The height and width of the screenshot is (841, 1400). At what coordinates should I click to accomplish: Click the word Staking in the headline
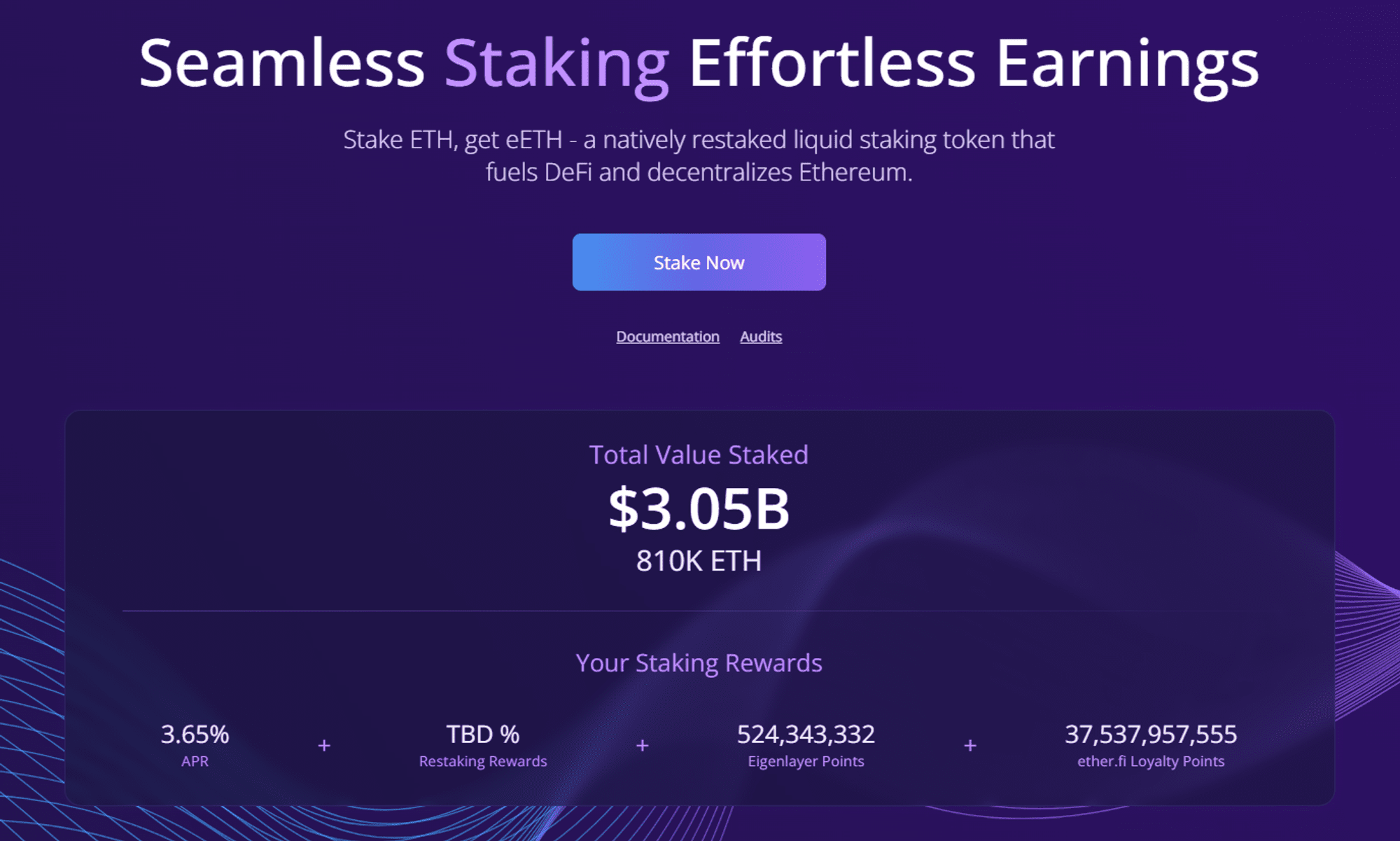(x=556, y=64)
